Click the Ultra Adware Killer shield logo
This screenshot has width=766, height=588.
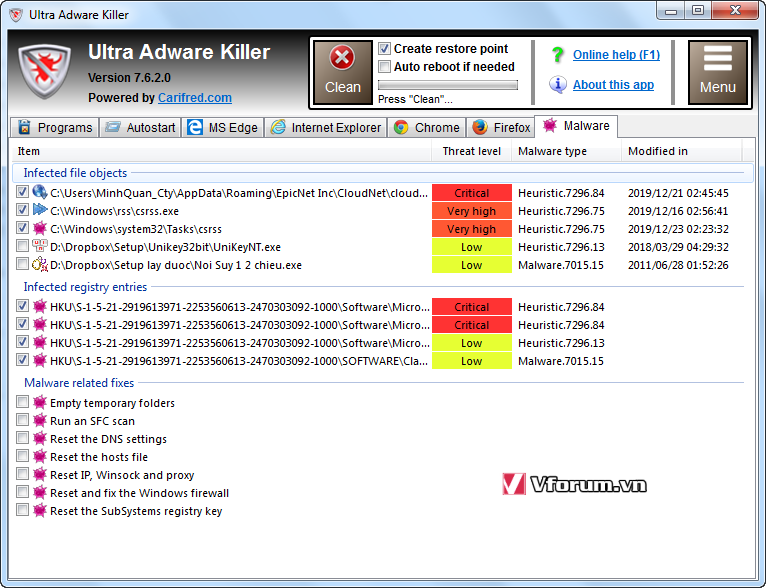pos(44,71)
